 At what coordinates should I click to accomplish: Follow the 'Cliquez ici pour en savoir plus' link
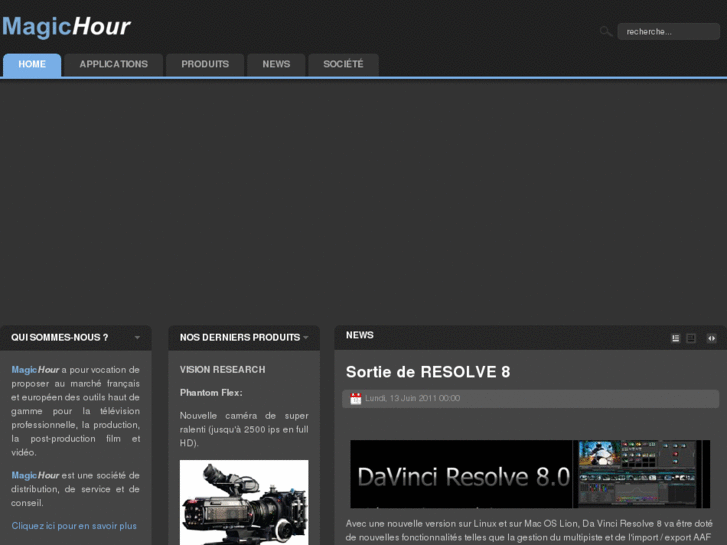pyautogui.click(x=74, y=526)
